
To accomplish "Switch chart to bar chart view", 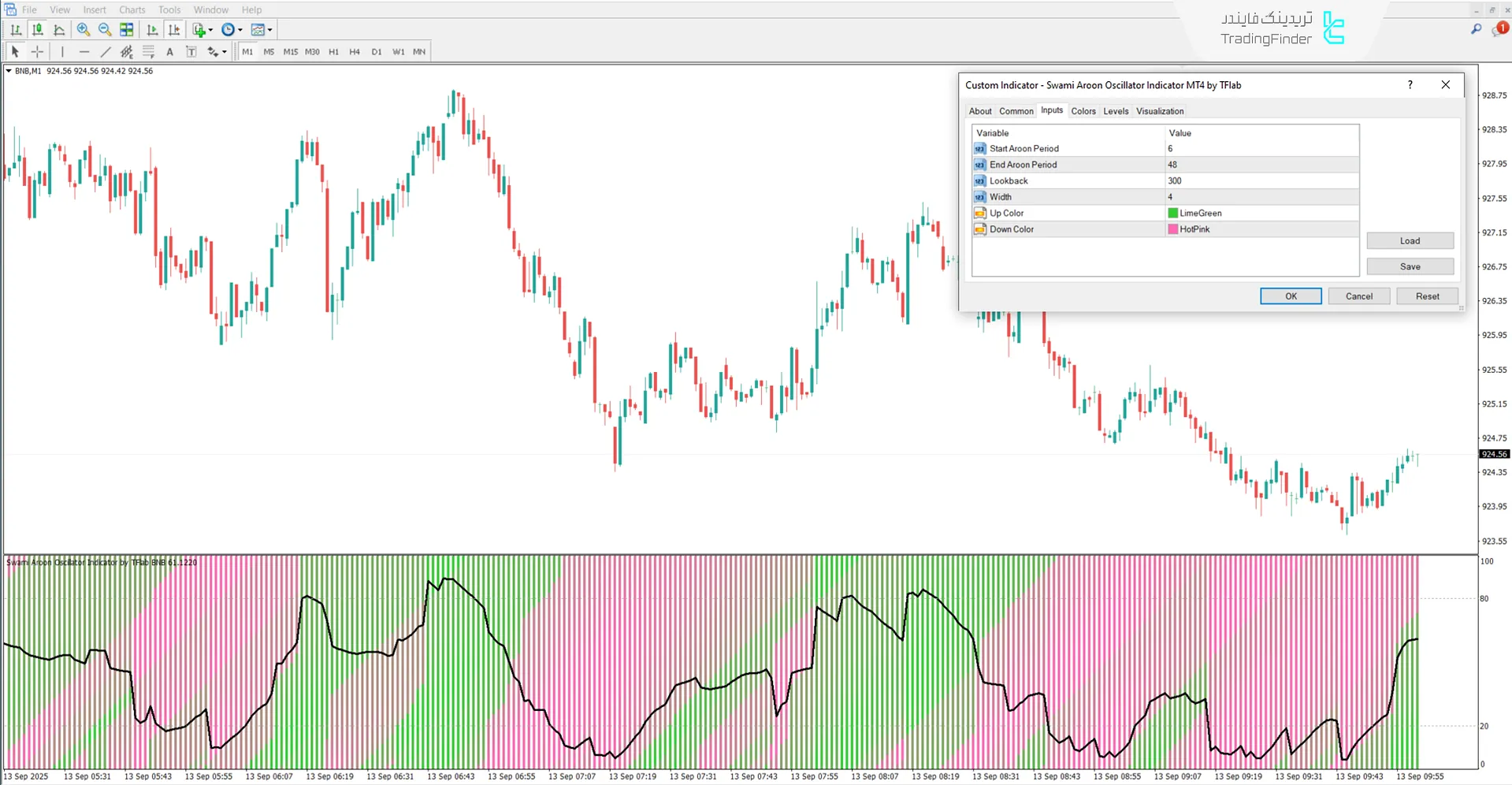I will click(x=16, y=30).
